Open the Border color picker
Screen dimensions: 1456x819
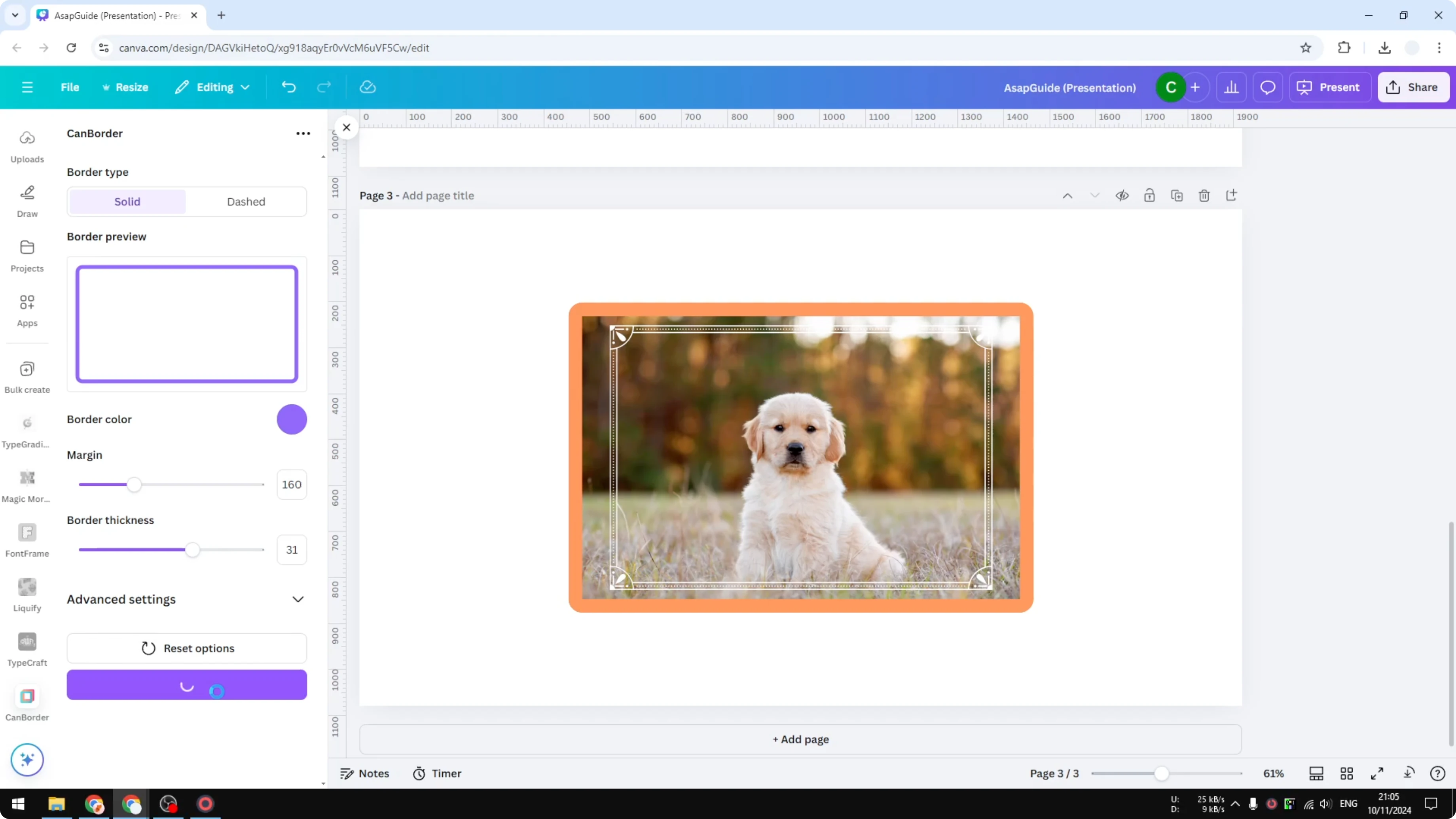pyautogui.click(x=292, y=419)
